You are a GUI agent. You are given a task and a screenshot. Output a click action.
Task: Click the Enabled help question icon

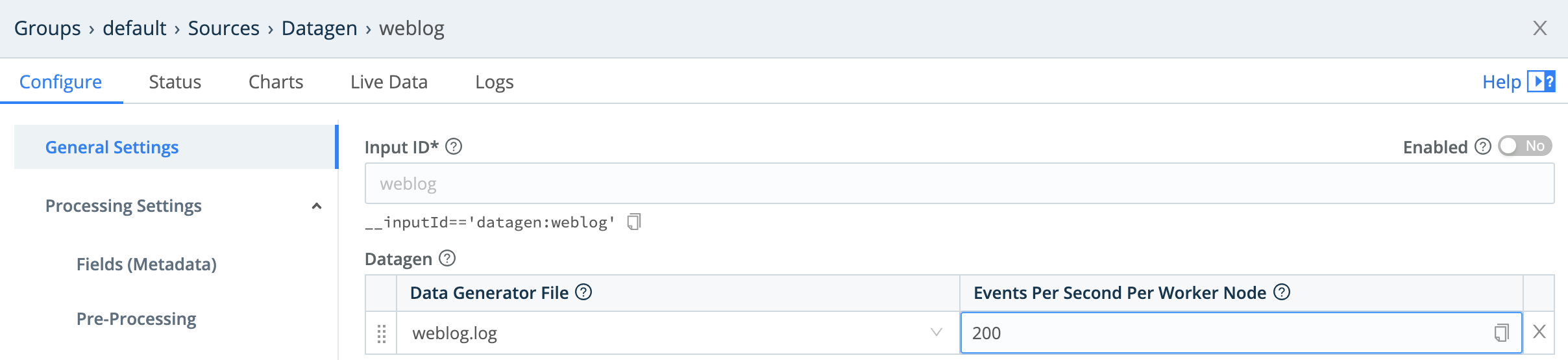[x=1483, y=146]
